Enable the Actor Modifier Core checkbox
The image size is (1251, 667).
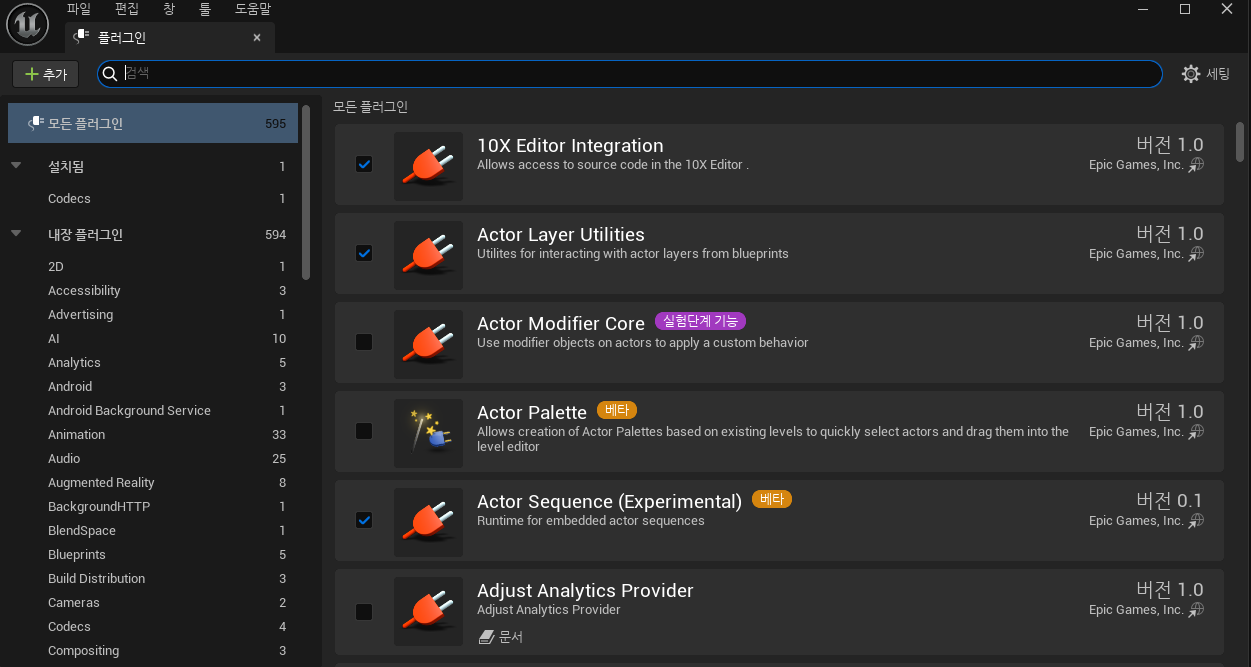click(364, 342)
